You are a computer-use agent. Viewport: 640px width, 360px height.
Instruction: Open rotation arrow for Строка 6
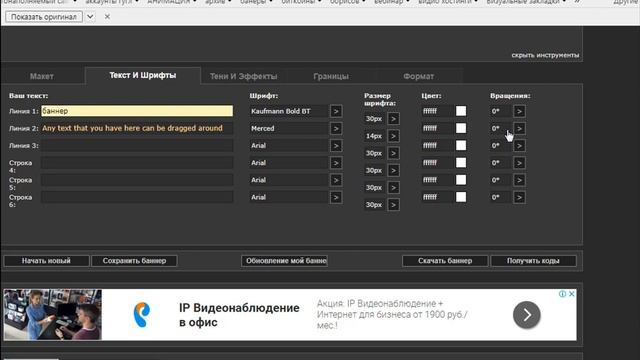tap(519, 198)
